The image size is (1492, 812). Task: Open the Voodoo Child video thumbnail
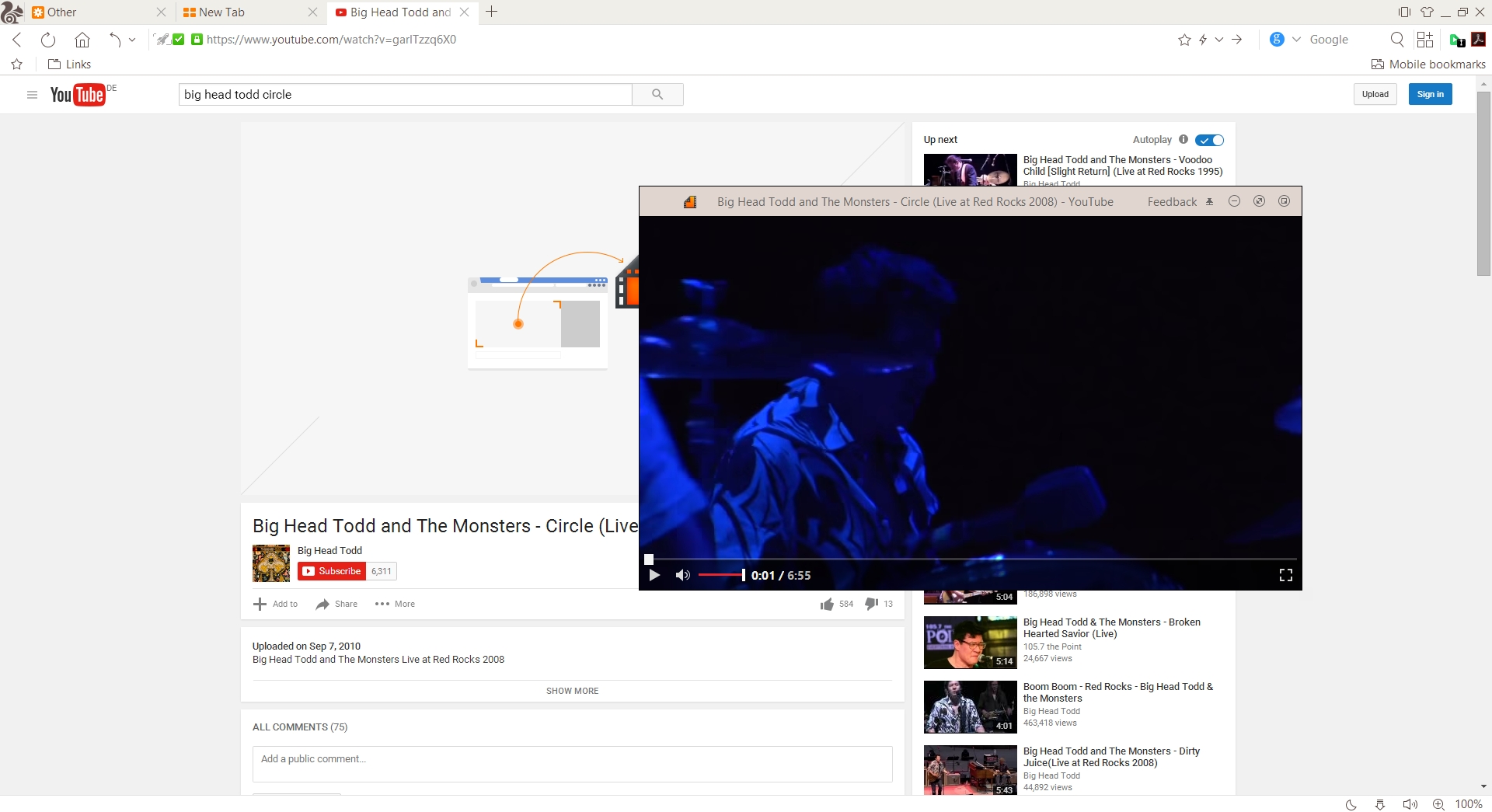(970, 169)
